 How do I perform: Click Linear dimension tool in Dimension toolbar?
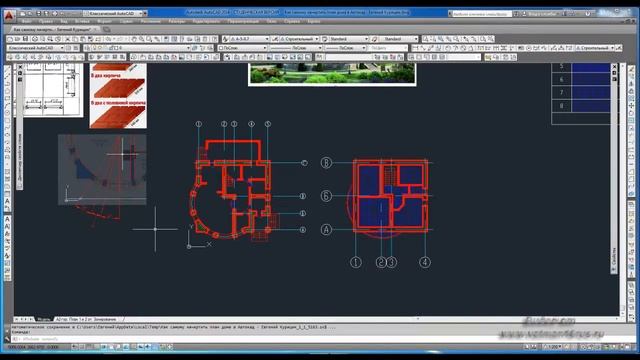414,48
